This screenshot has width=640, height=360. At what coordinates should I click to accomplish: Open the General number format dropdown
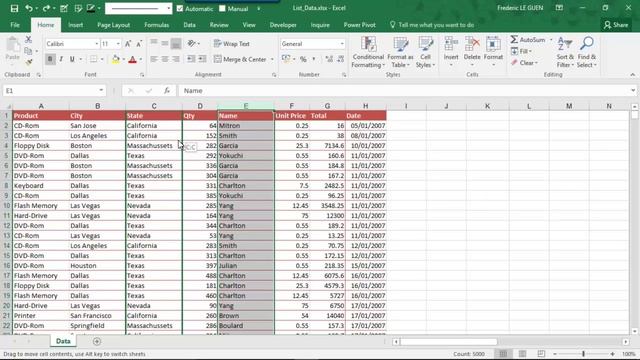[x=342, y=44]
